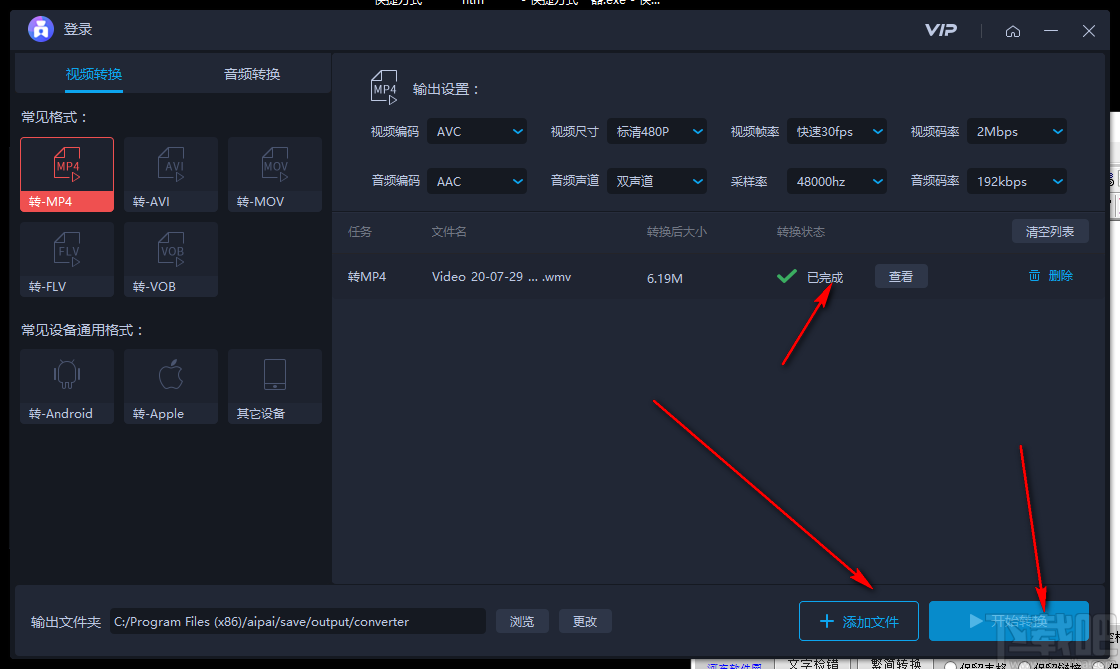Click the green 已完成 status checkmark
Screen dimensions: 1120x669
(x=787, y=276)
